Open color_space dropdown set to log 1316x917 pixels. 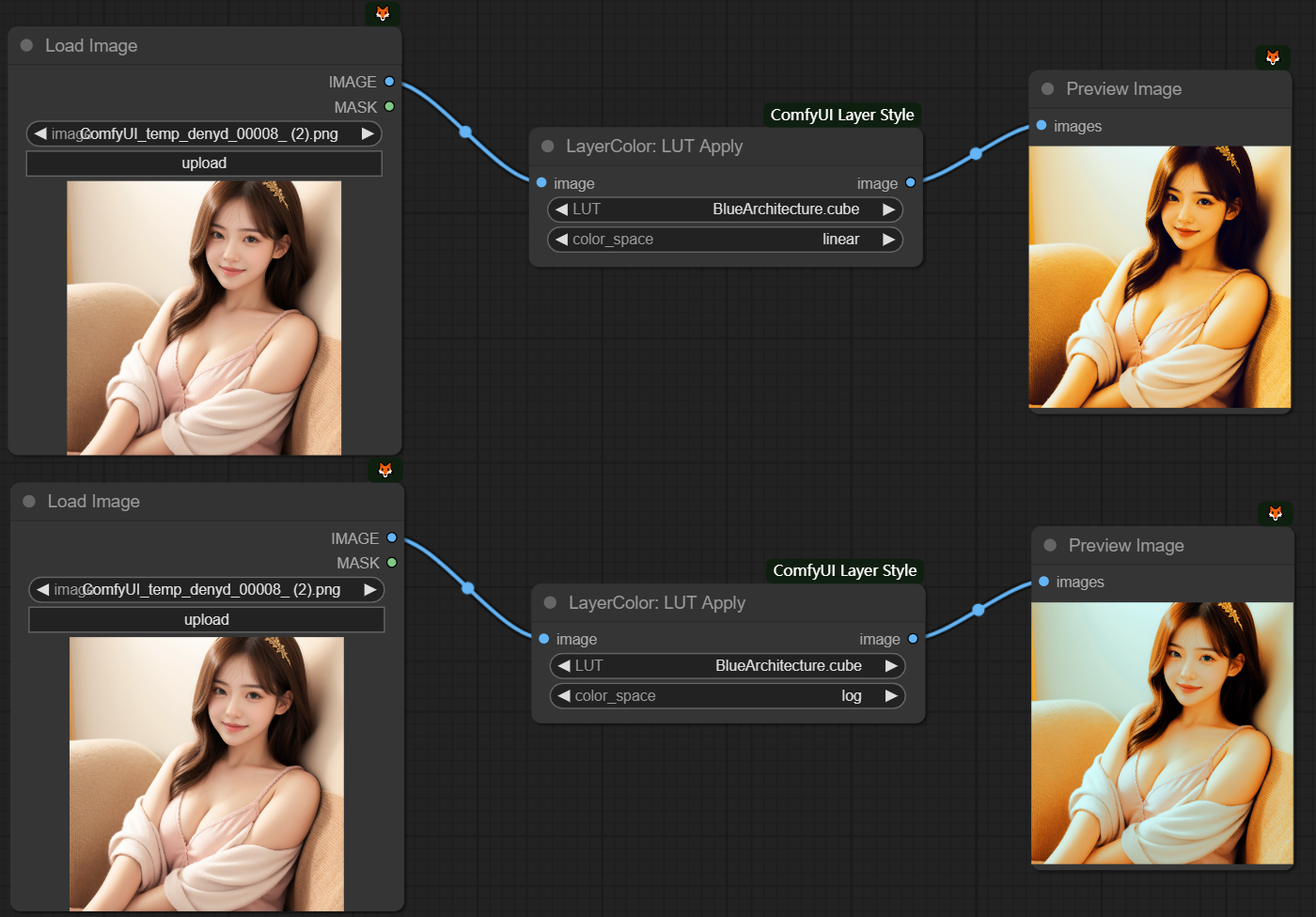(728, 696)
